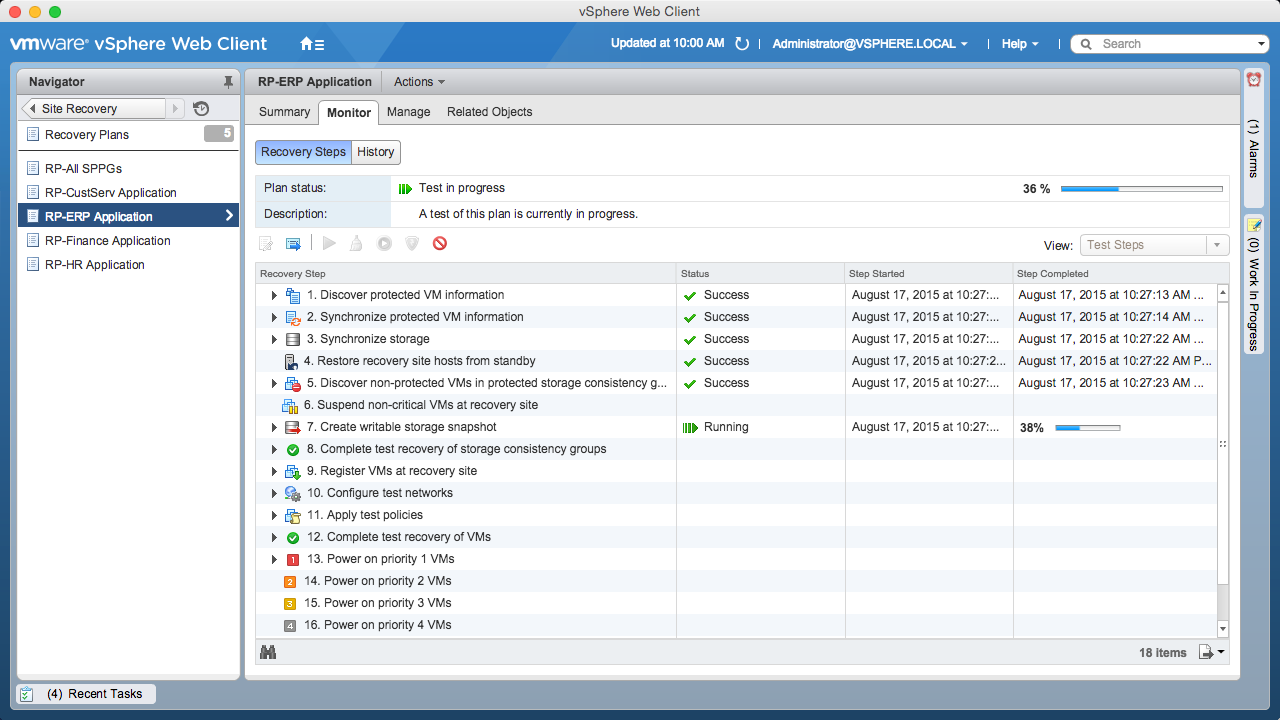Sort by Step Completed column header
The width and height of the screenshot is (1280, 720).
coord(1121,273)
